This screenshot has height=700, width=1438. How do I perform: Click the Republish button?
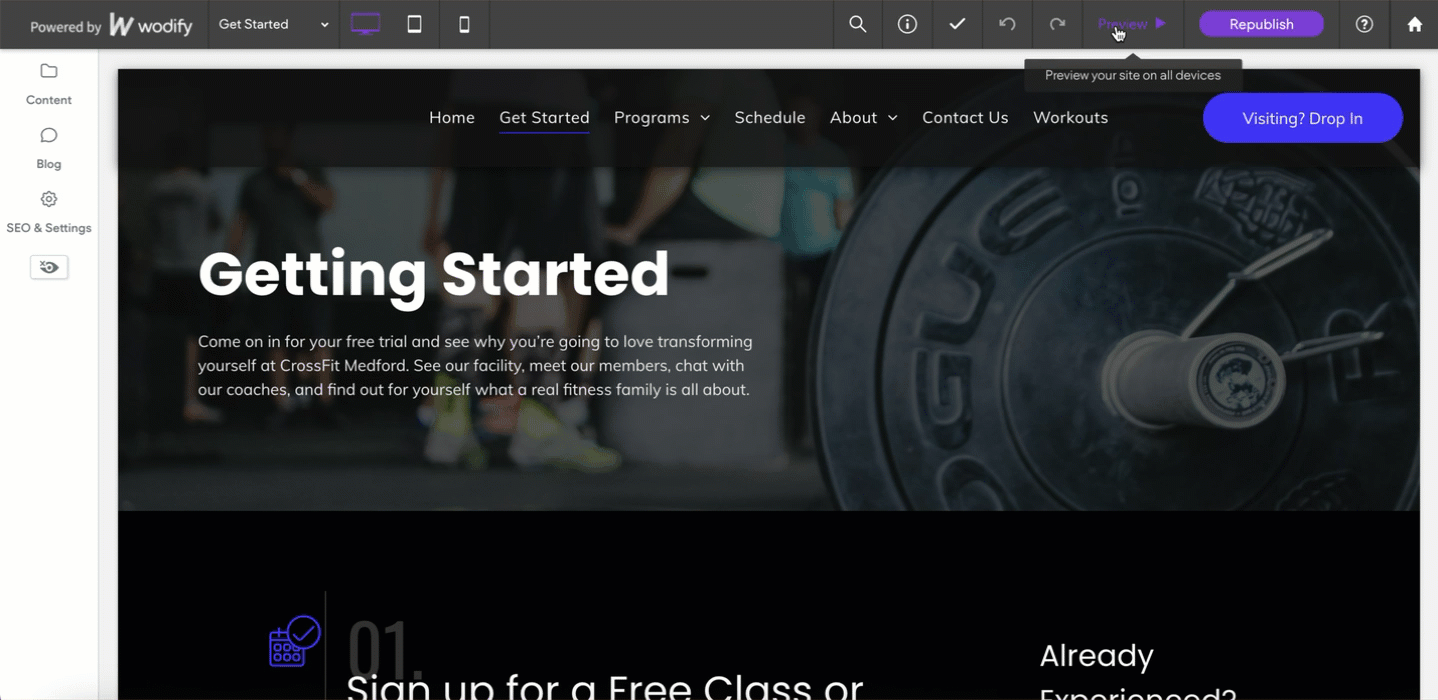click(x=1261, y=24)
